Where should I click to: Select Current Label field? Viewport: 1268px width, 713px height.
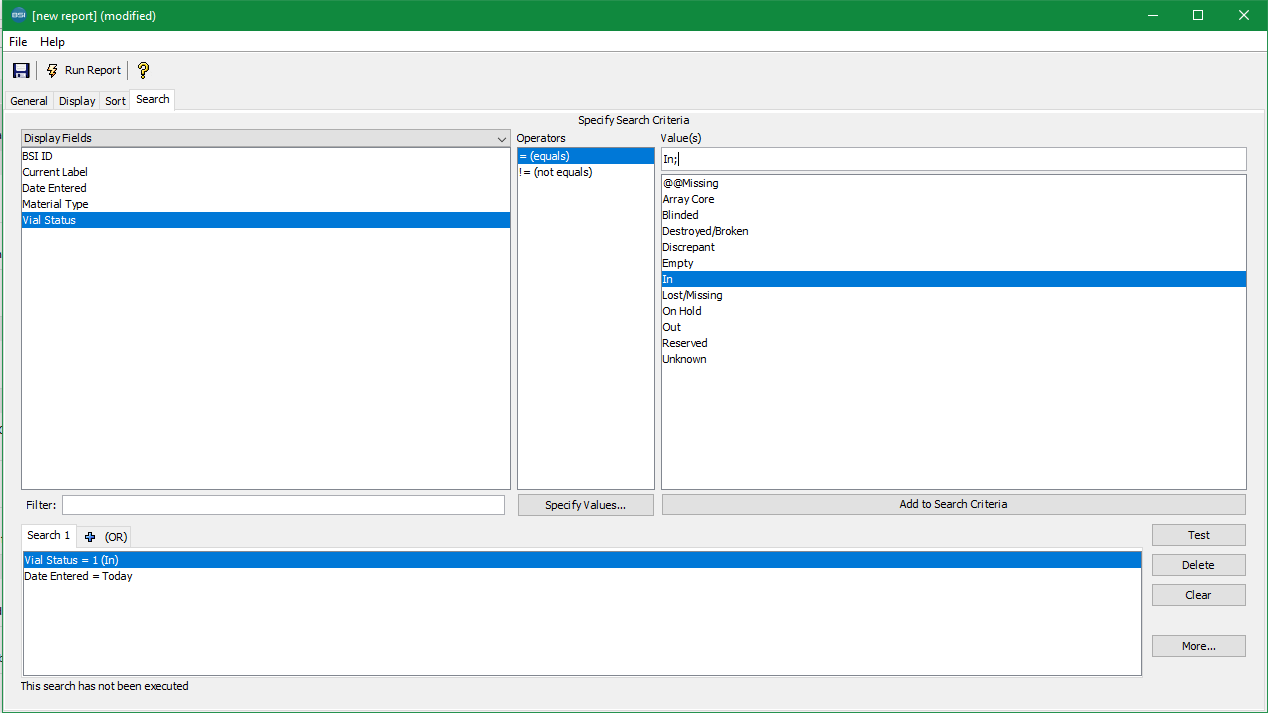(x=265, y=172)
